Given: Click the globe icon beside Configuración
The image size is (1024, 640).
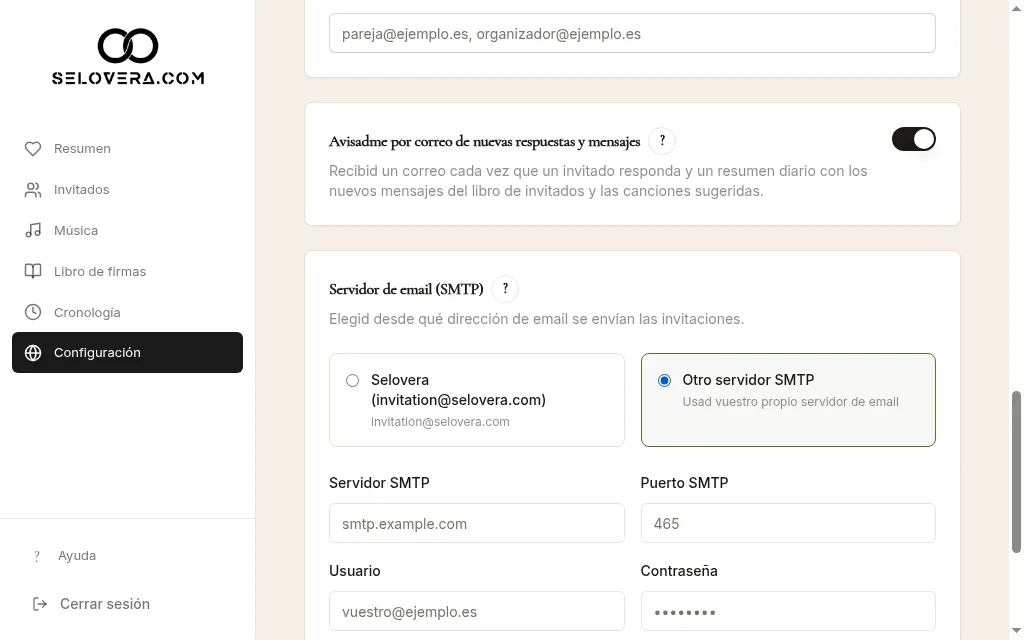Looking at the screenshot, I should (33, 353).
